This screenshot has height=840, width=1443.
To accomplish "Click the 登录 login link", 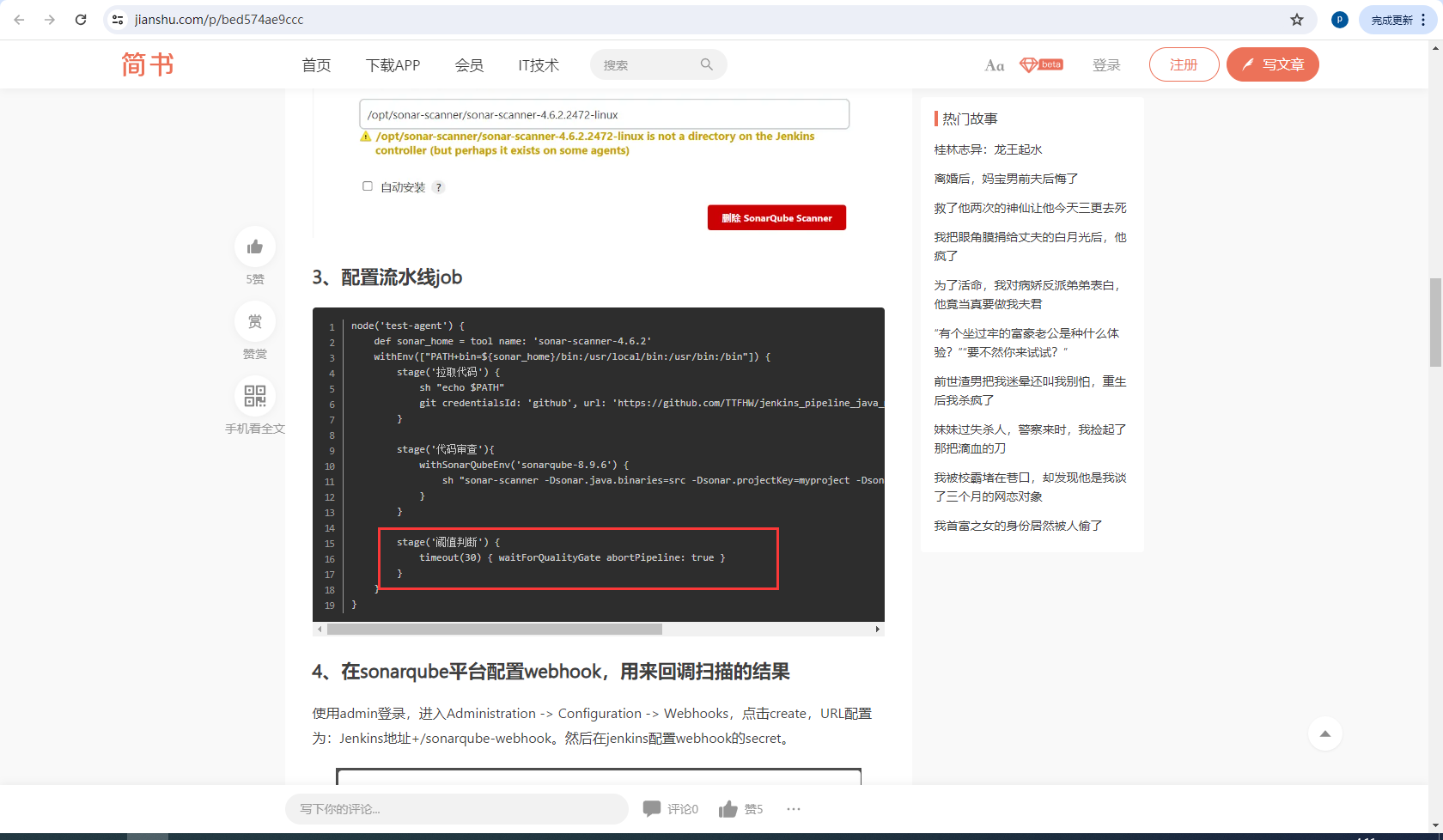I will tap(1106, 65).
